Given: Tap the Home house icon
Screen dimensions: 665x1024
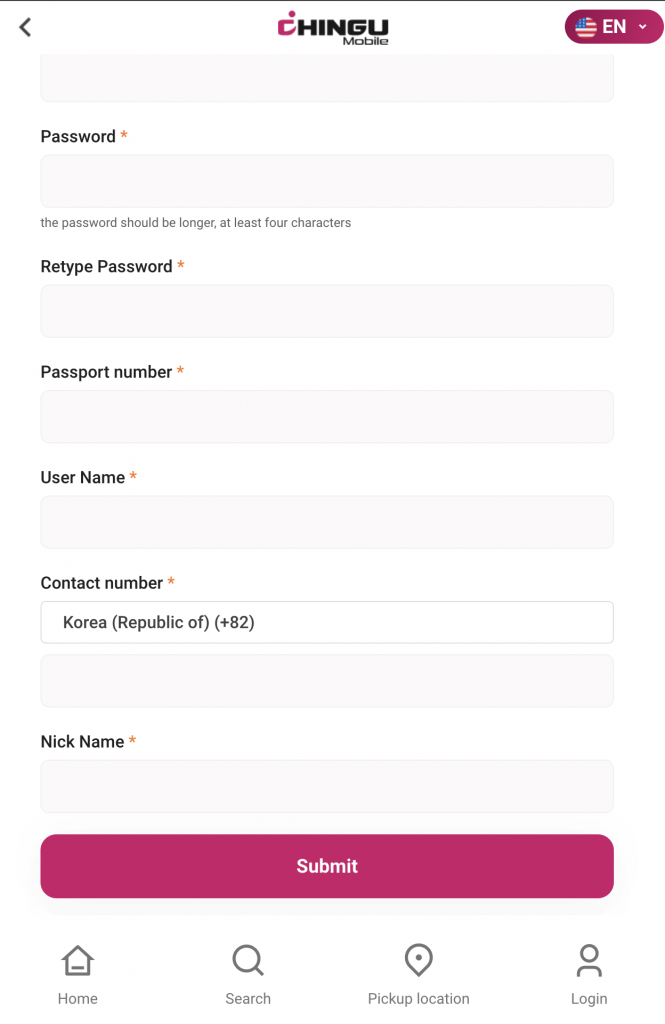Looking at the screenshot, I should pyautogui.click(x=78, y=961).
